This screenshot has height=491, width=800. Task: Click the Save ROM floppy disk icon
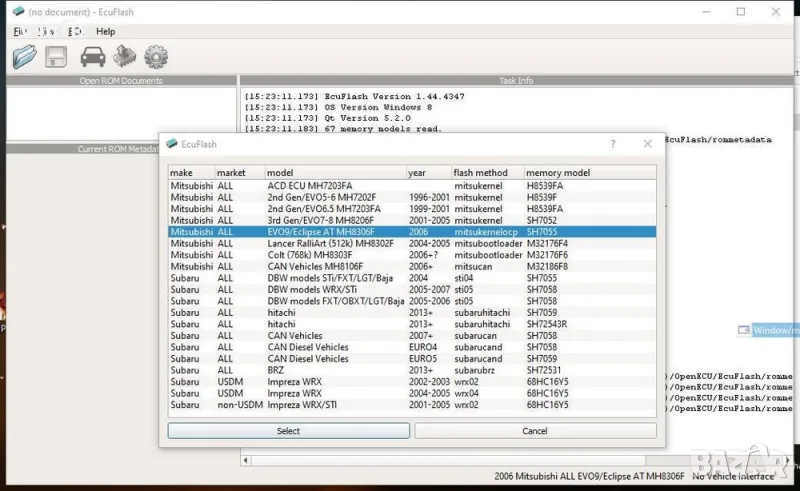57,57
